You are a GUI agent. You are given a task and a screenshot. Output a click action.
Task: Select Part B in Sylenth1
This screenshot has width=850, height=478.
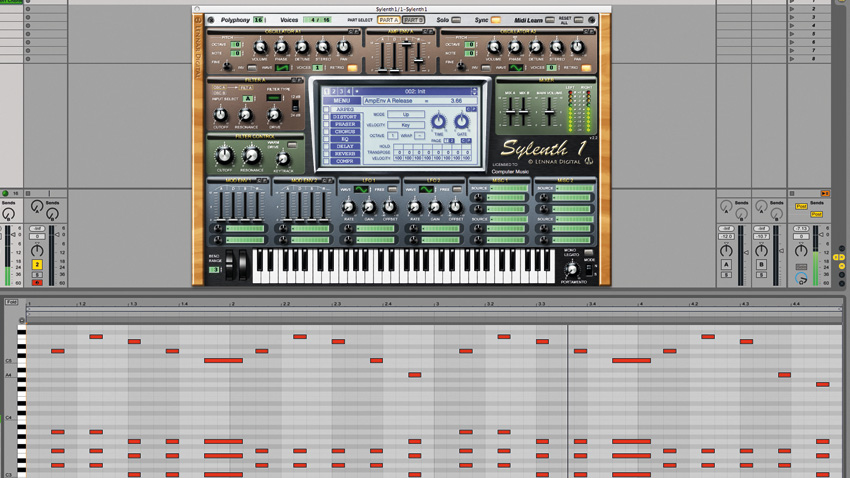pyautogui.click(x=413, y=20)
